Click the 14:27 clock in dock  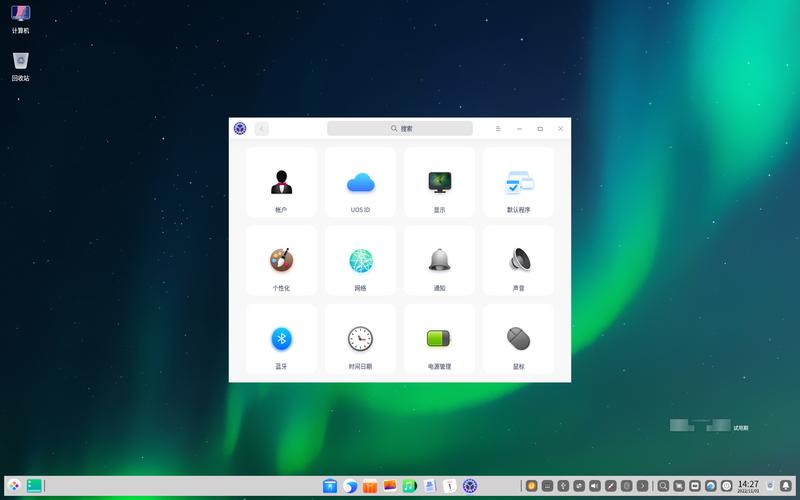[x=748, y=486]
